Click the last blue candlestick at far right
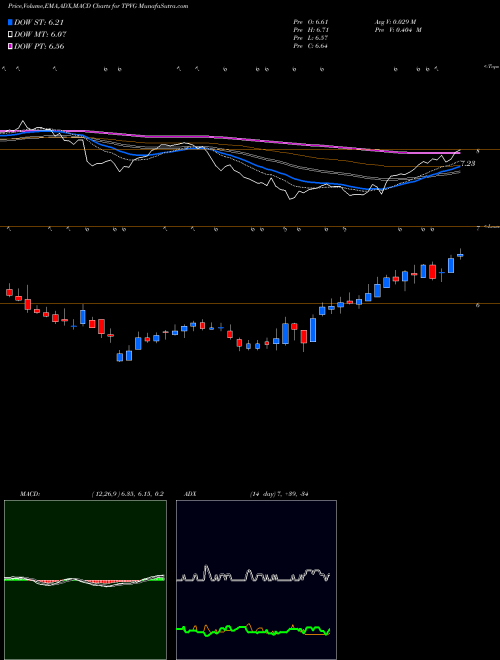The width and height of the screenshot is (500, 660). pyautogui.click(x=460, y=255)
